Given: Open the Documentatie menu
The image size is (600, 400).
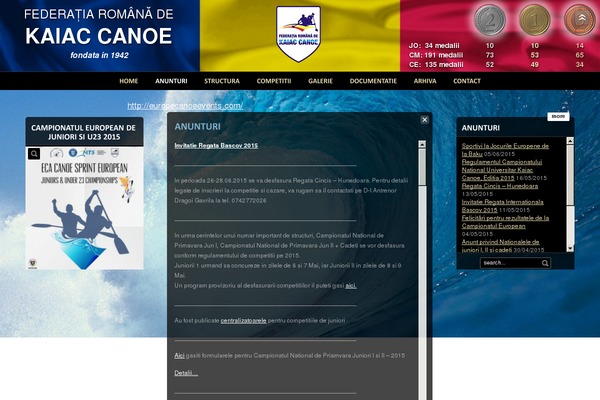Looking at the screenshot, I should click(373, 81).
